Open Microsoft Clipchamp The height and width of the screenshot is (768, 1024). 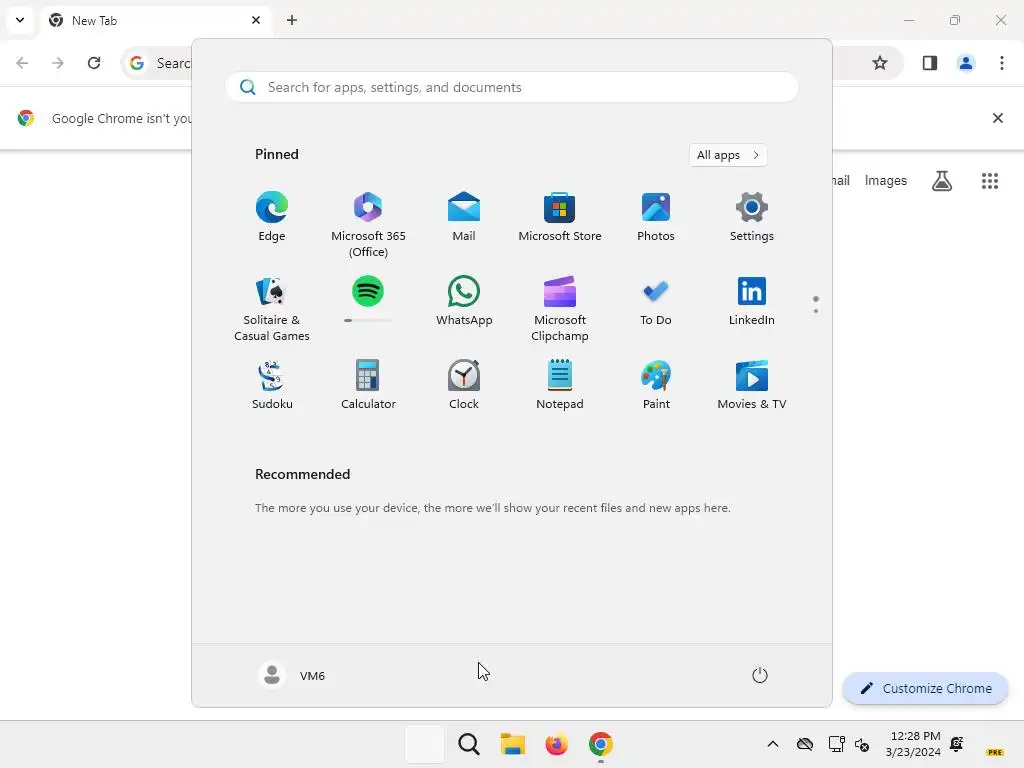pos(560,308)
